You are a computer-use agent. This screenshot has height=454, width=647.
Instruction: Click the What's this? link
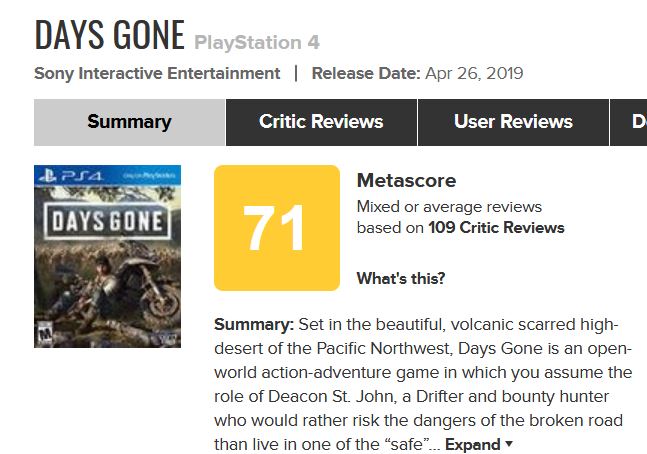coord(401,278)
